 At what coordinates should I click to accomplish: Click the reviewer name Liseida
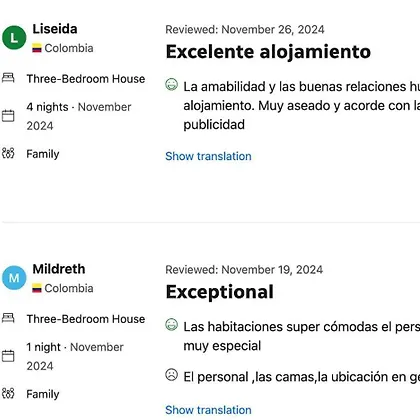(55, 29)
